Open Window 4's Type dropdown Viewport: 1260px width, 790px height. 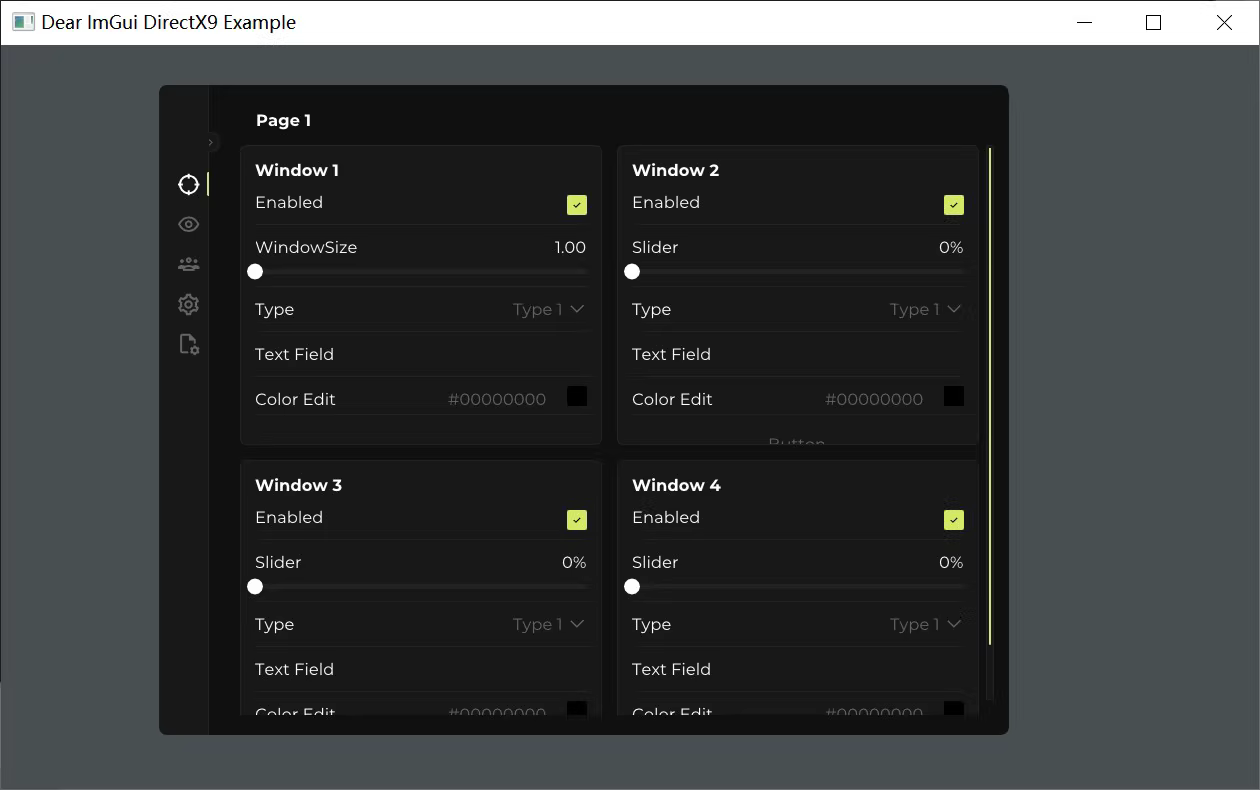tap(925, 625)
